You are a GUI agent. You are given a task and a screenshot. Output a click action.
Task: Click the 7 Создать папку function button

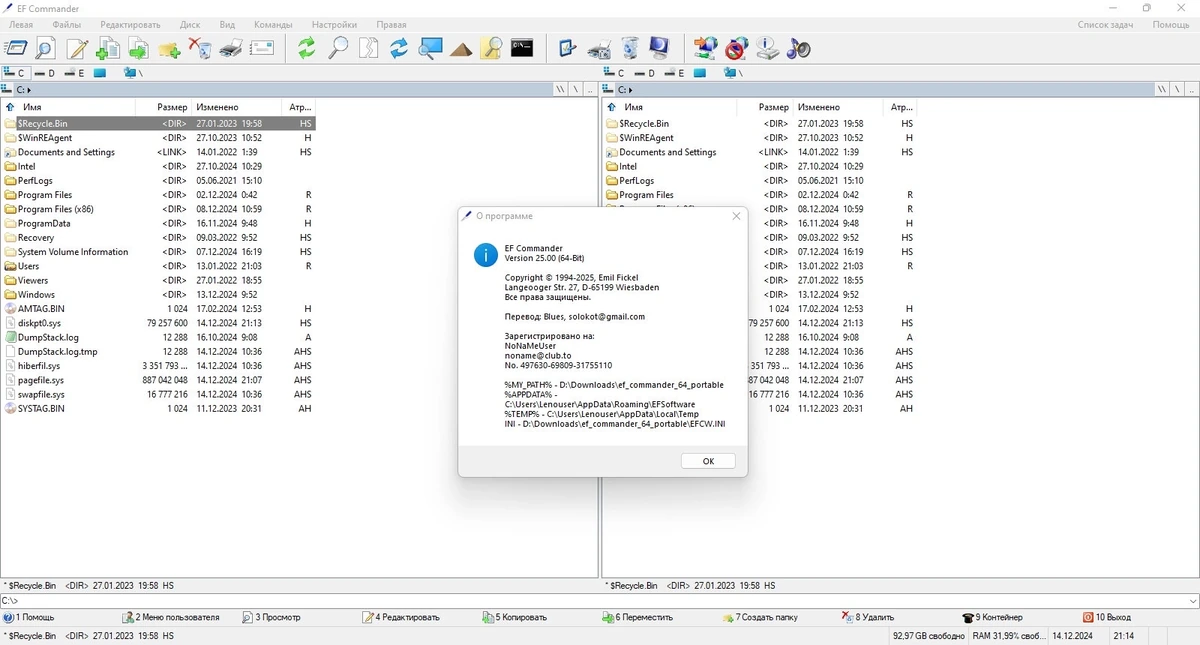[x=760, y=617]
